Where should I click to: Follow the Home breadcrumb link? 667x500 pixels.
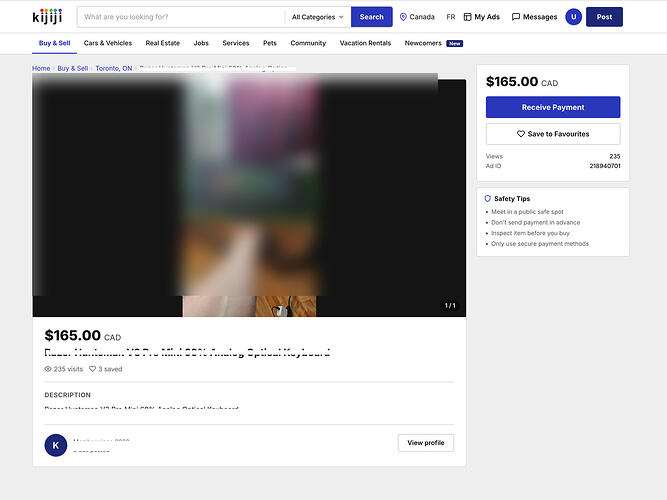click(41, 68)
